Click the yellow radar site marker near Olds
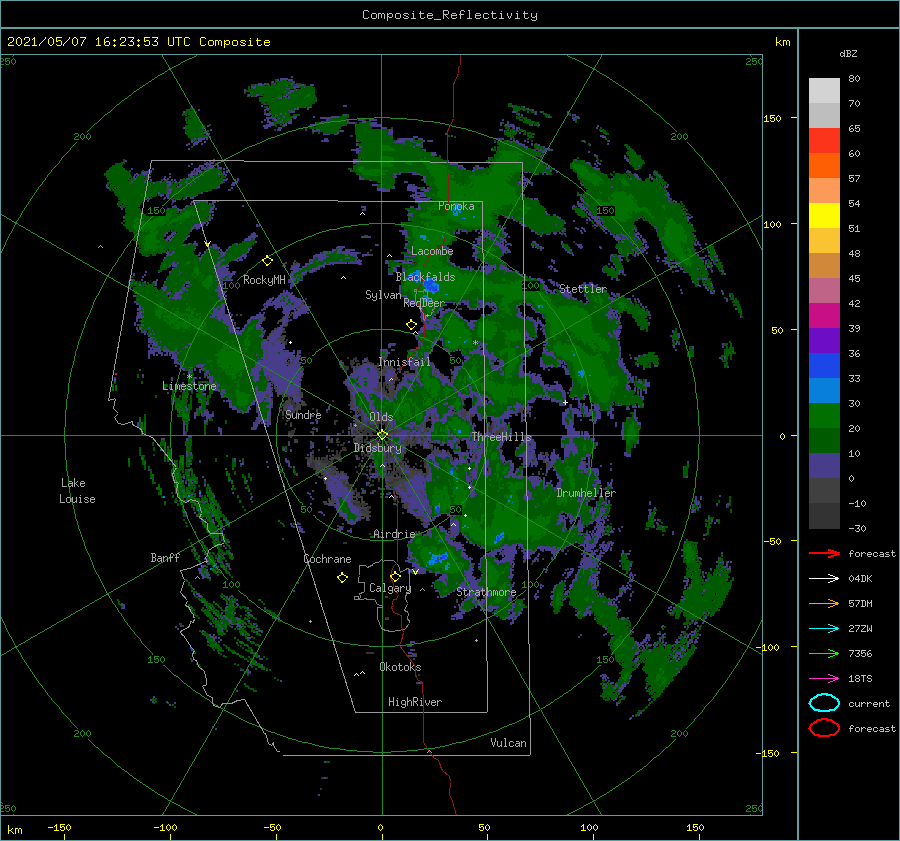Screen dimensions: 900x841 pyautogui.click(x=382, y=435)
